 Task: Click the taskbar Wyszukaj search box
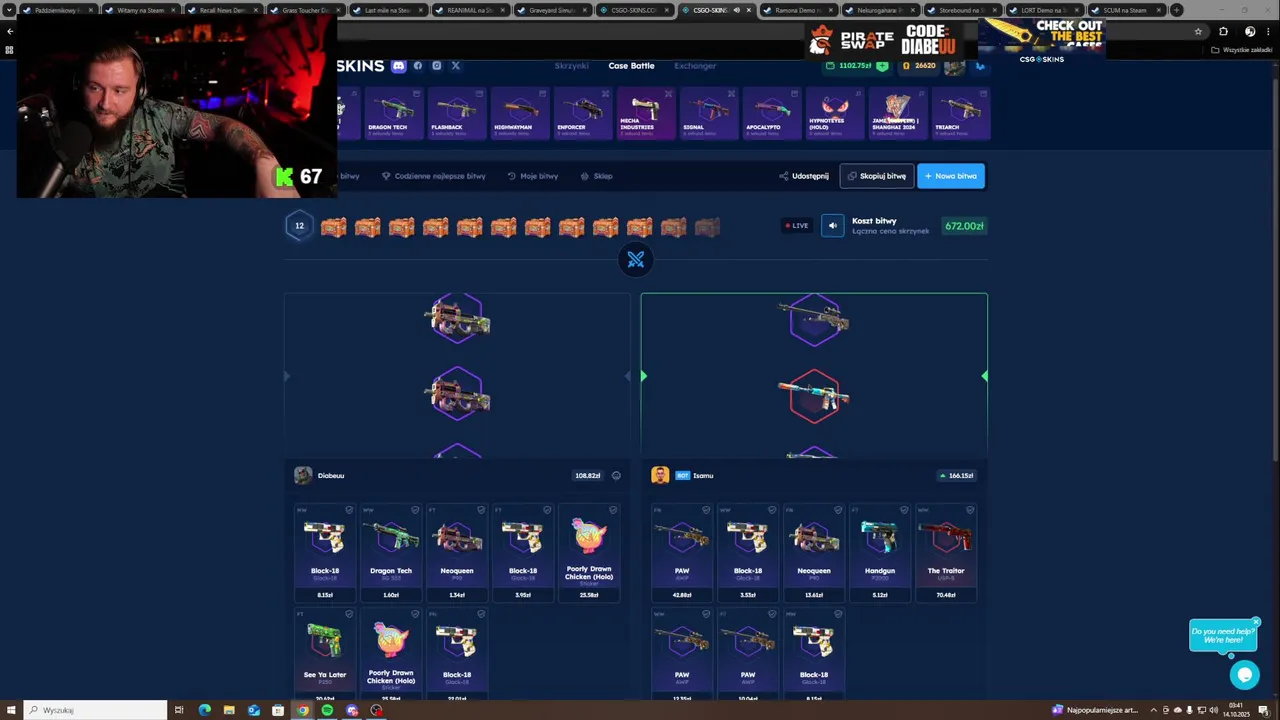tap(95, 710)
